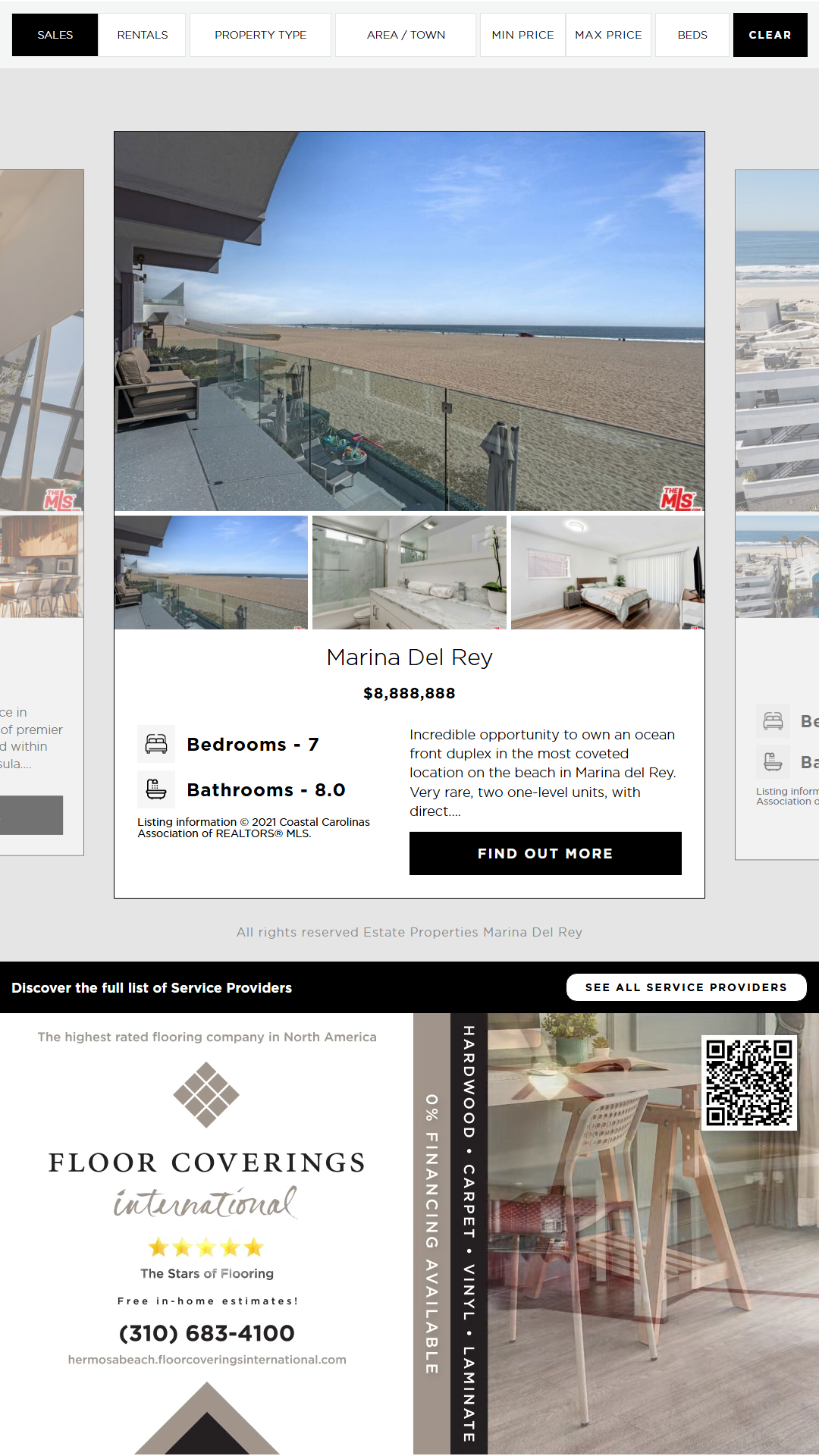The height and width of the screenshot is (1456, 819).
Task: Click the Floor Coverings diamond logo
Action: click(206, 1094)
